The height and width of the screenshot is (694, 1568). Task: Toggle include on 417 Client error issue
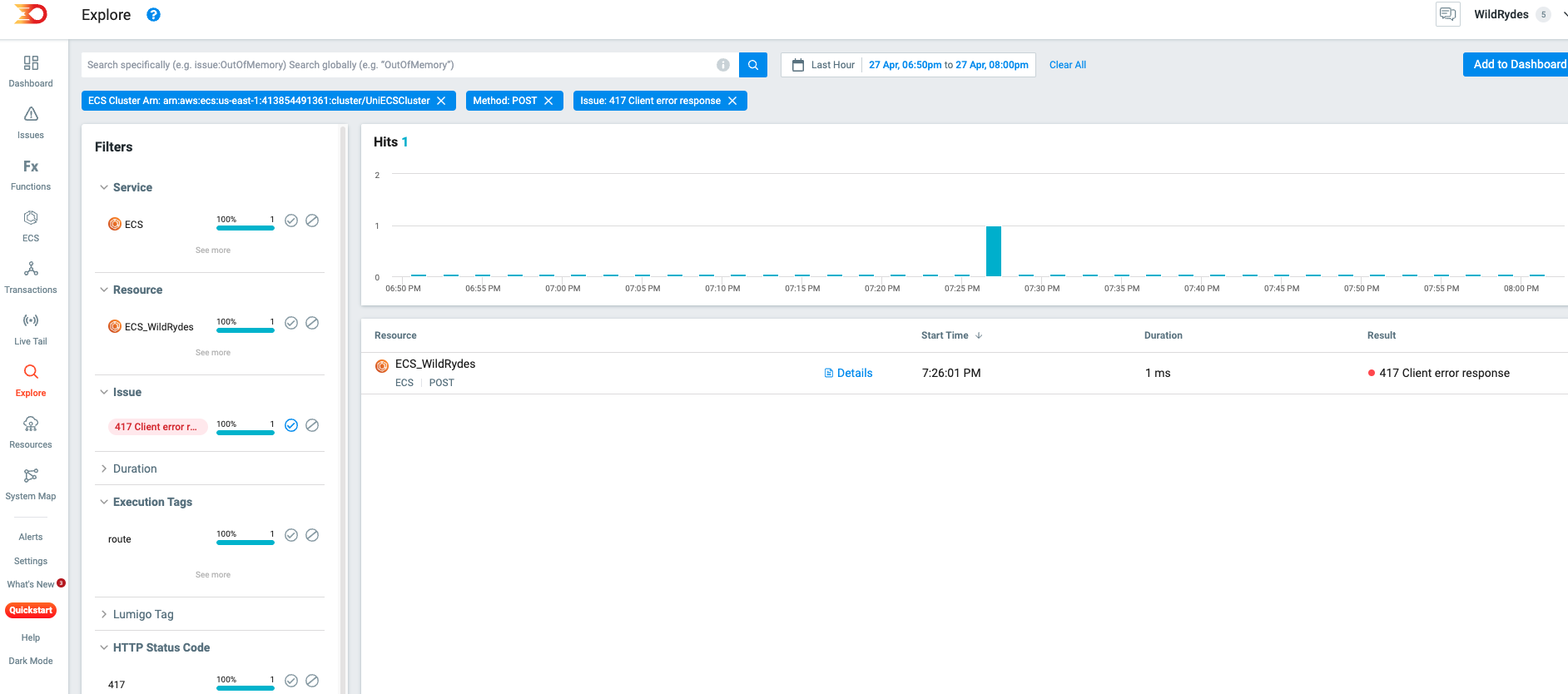tap(291, 425)
